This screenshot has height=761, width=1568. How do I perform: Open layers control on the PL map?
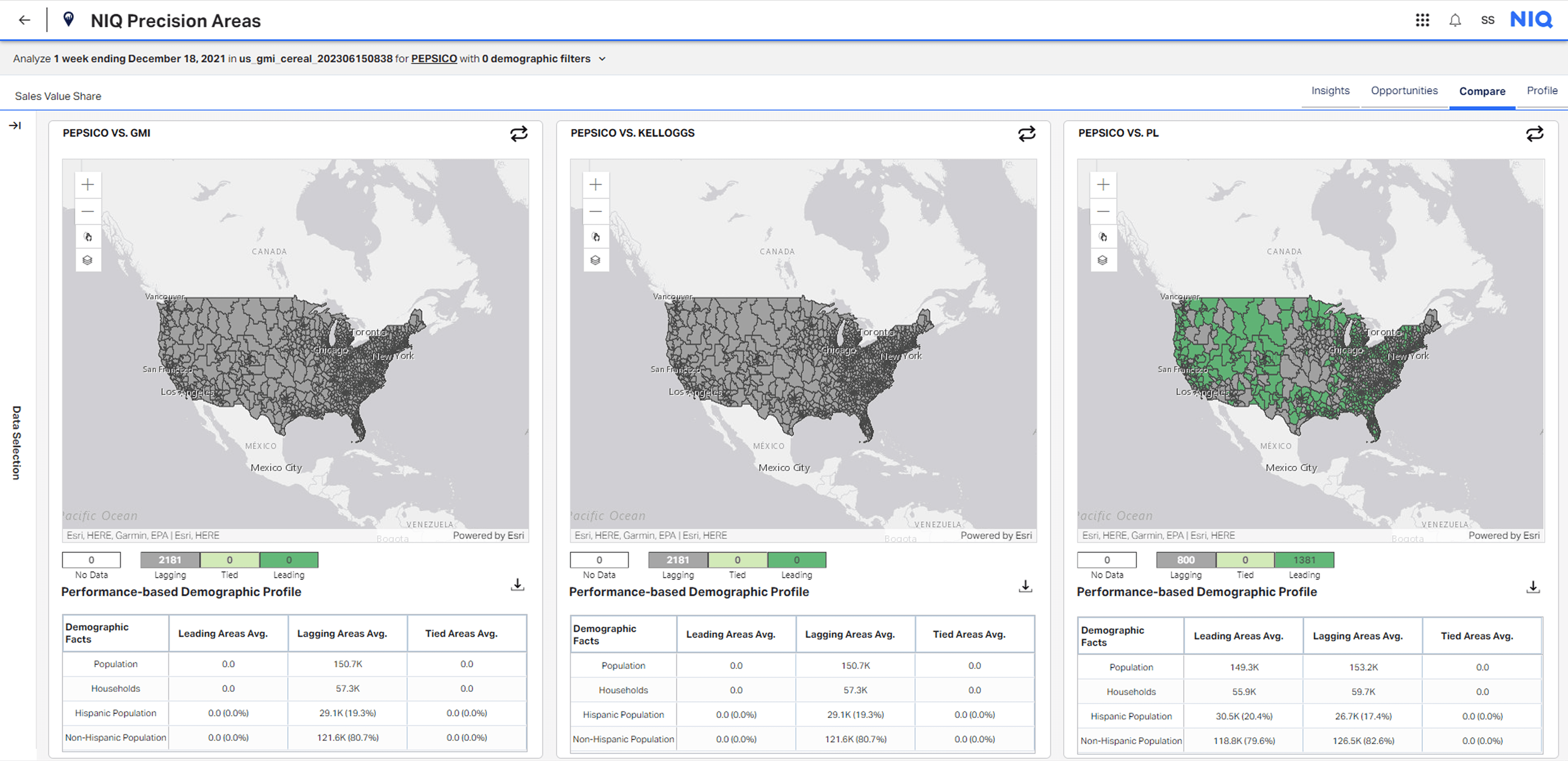(1103, 260)
